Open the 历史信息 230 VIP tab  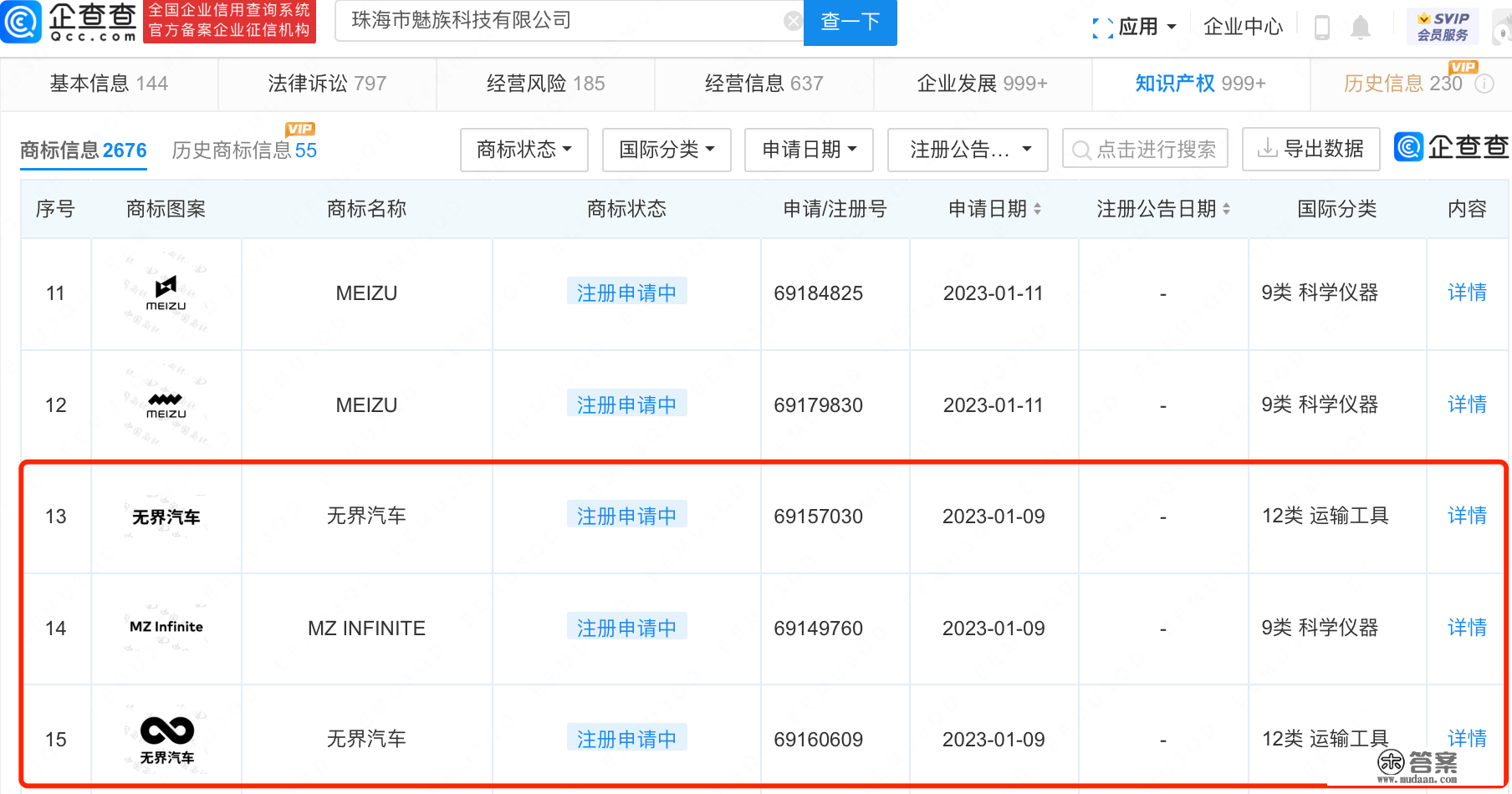(1402, 84)
